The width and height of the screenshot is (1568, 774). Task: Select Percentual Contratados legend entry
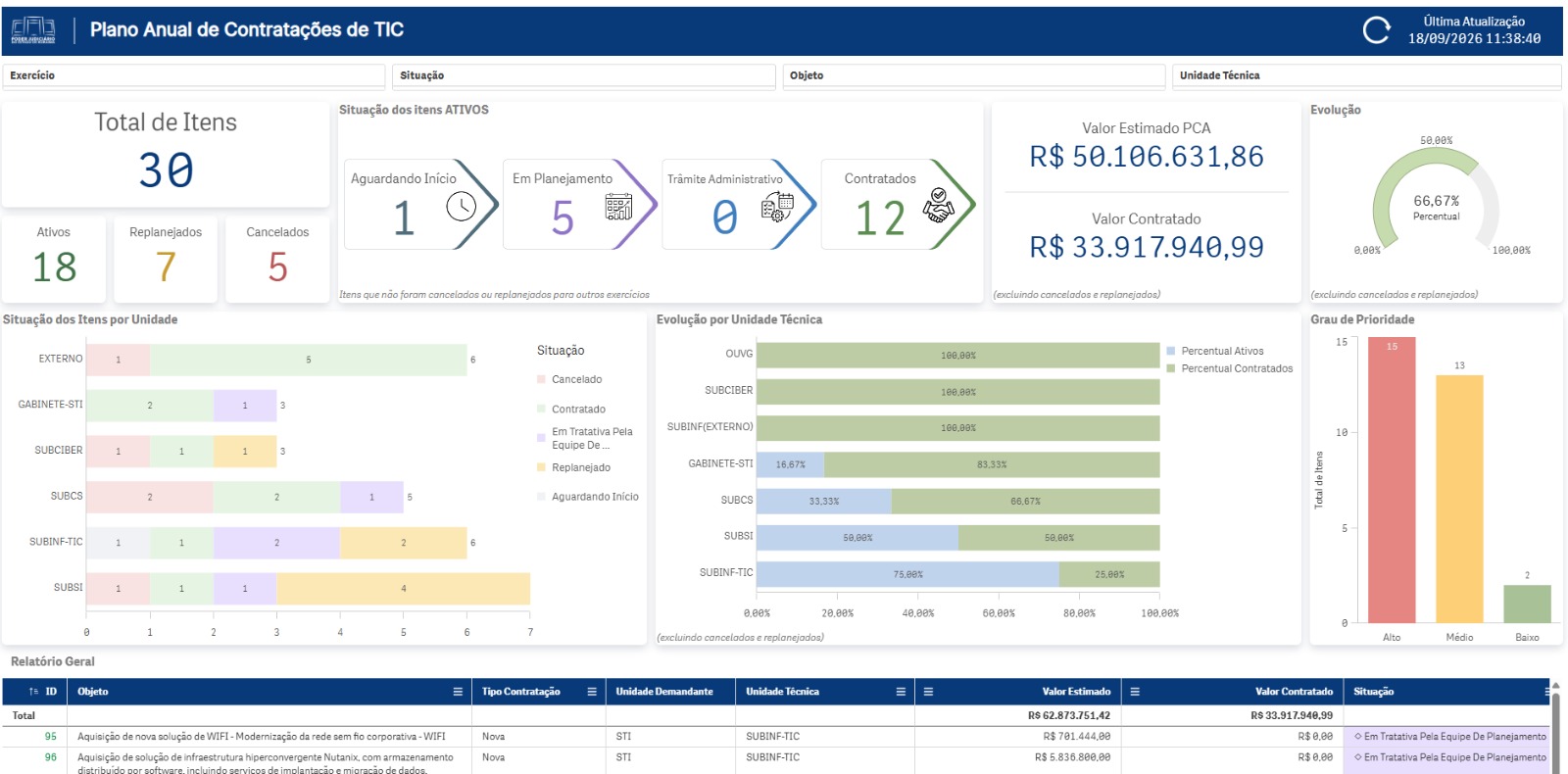coord(1230,368)
